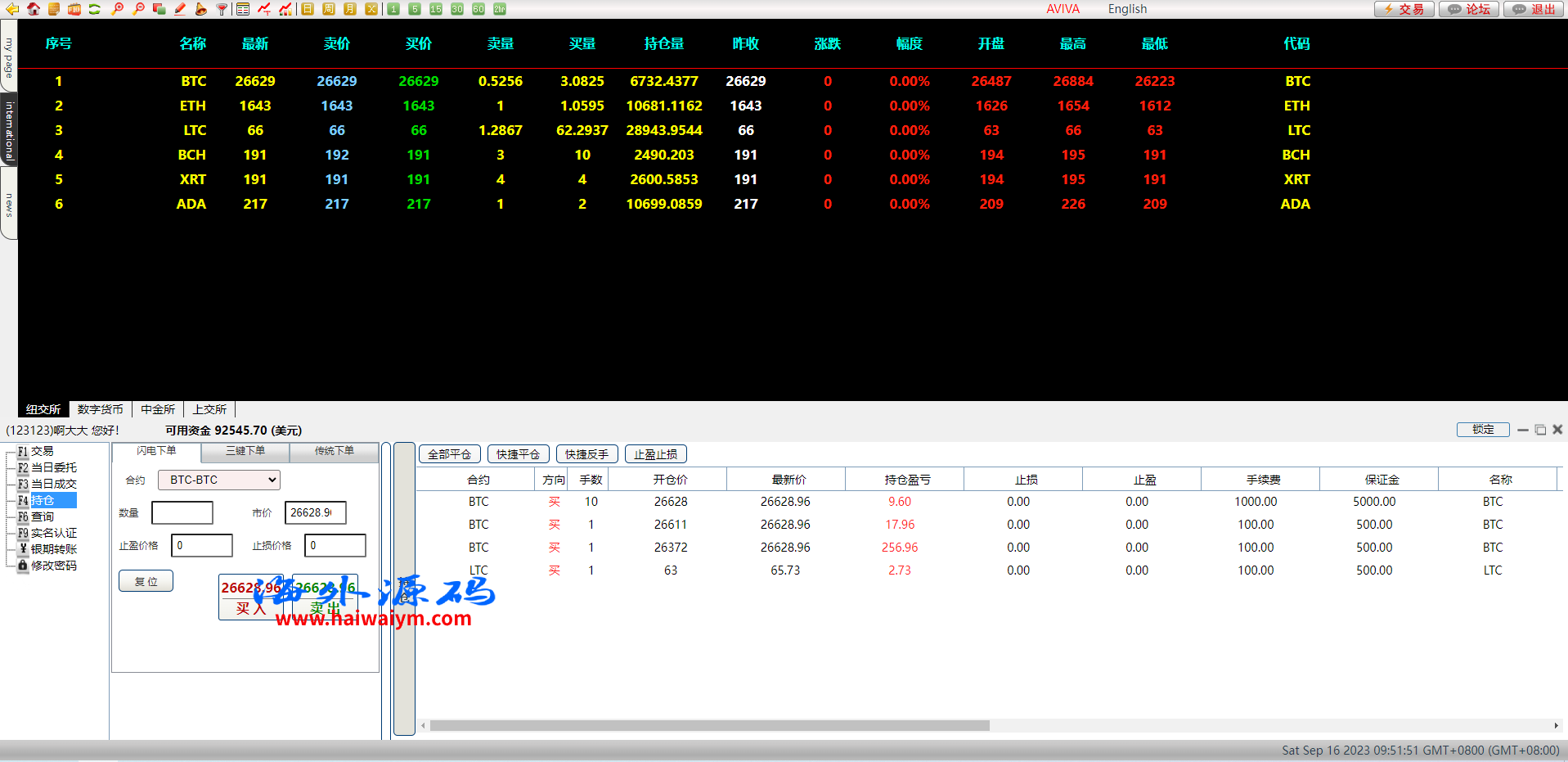Image resolution: width=1568 pixels, height=762 pixels.
Task: Click the red home icon in toolbar
Action: tap(33, 9)
